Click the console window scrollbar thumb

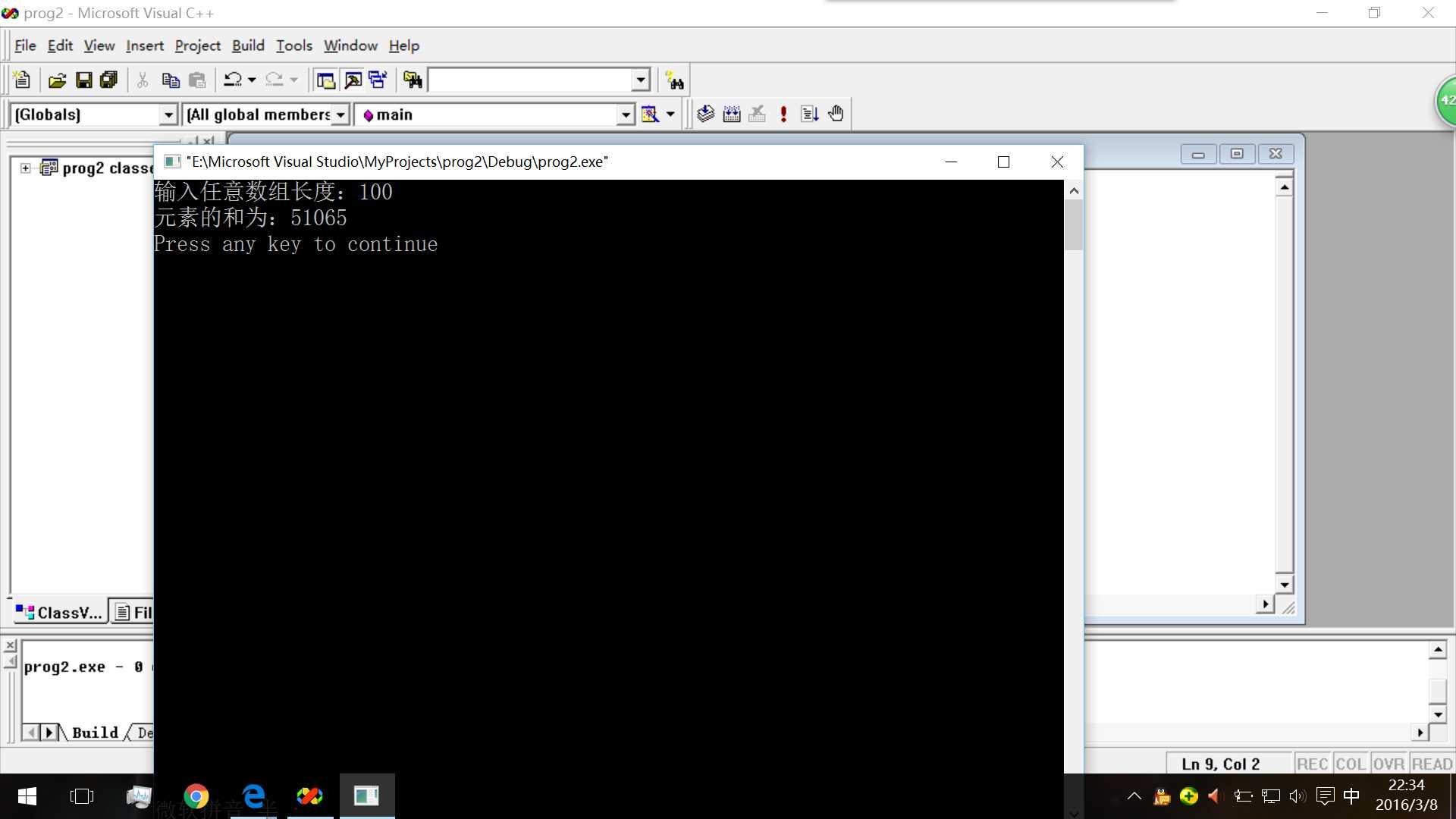[x=1073, y=224]
